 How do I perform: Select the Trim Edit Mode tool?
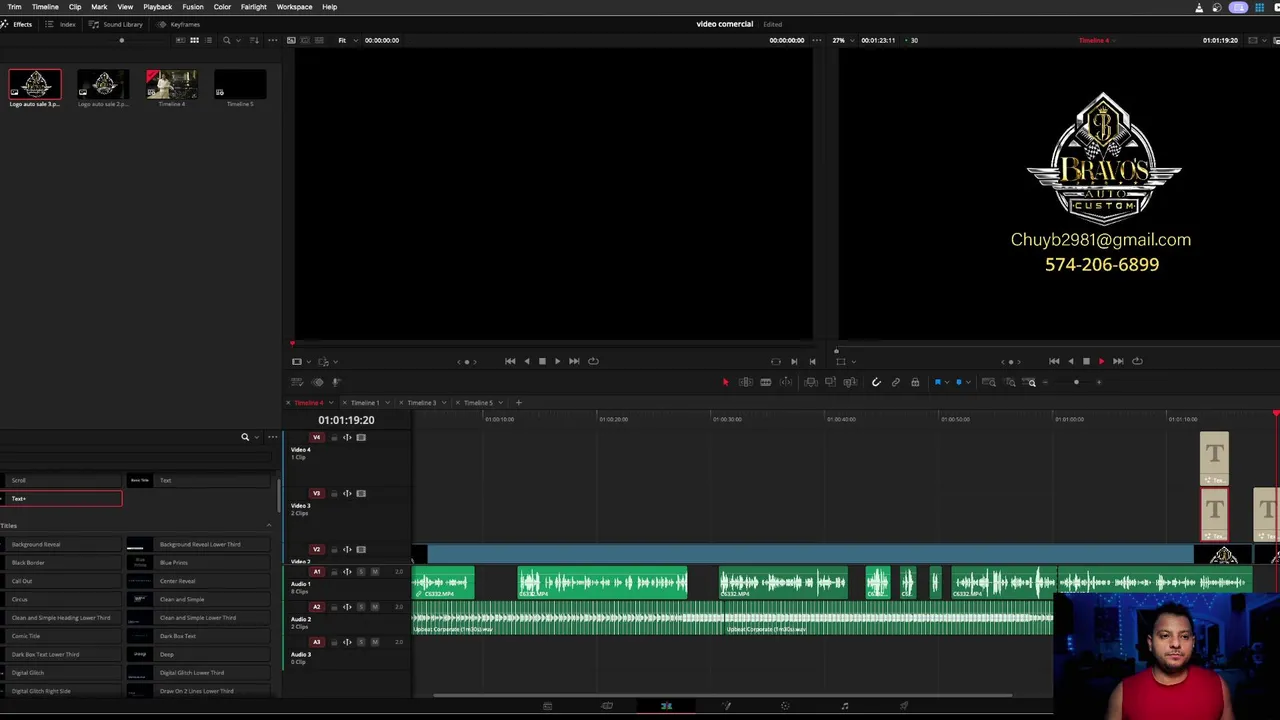745,382
